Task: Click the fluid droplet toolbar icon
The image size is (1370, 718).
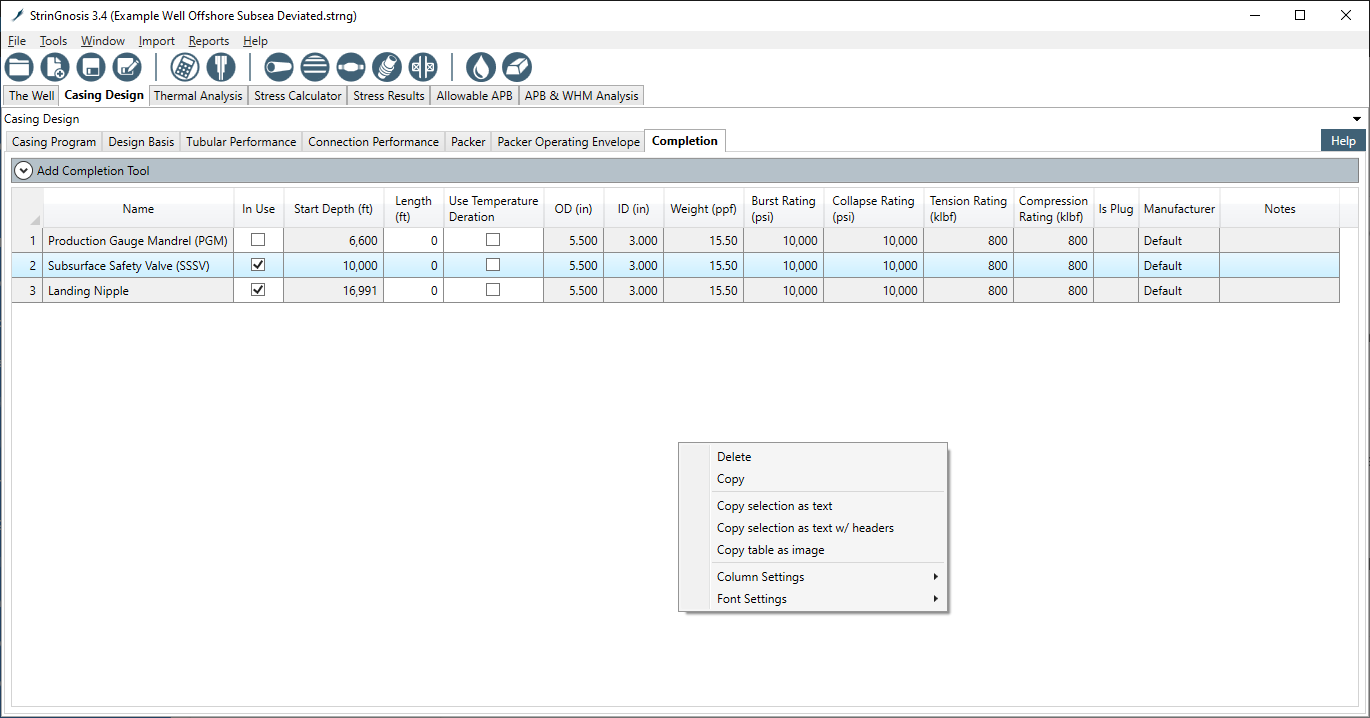Action: coord(481,67)
